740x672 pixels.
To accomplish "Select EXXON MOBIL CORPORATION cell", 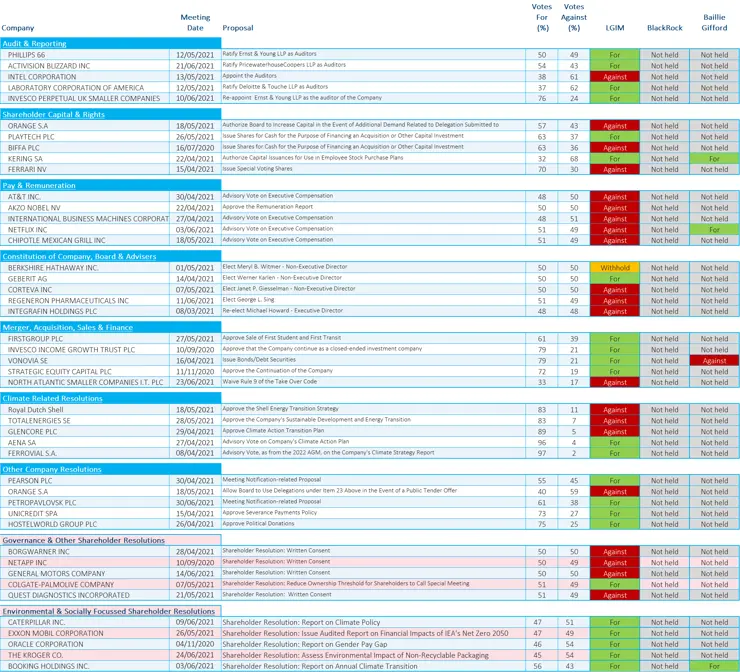I will pos(85,633).
